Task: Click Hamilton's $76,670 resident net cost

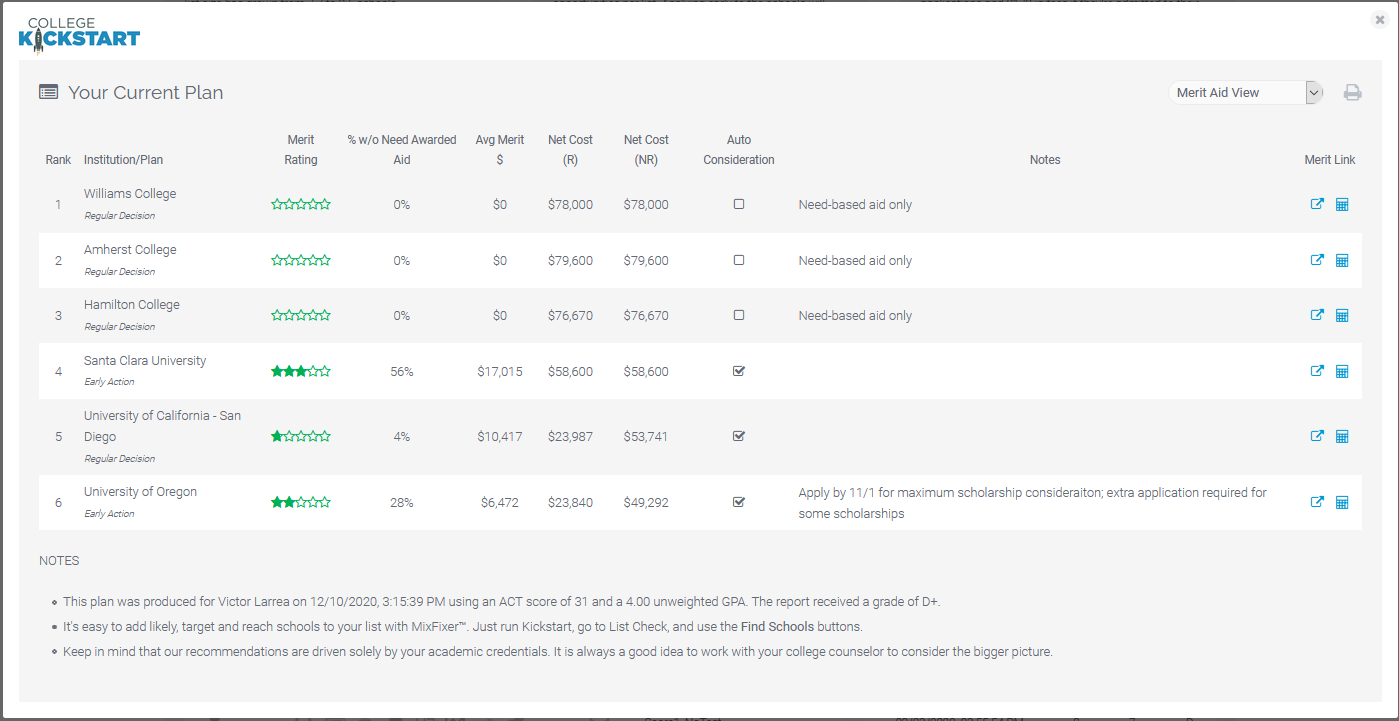Action: 570,316
